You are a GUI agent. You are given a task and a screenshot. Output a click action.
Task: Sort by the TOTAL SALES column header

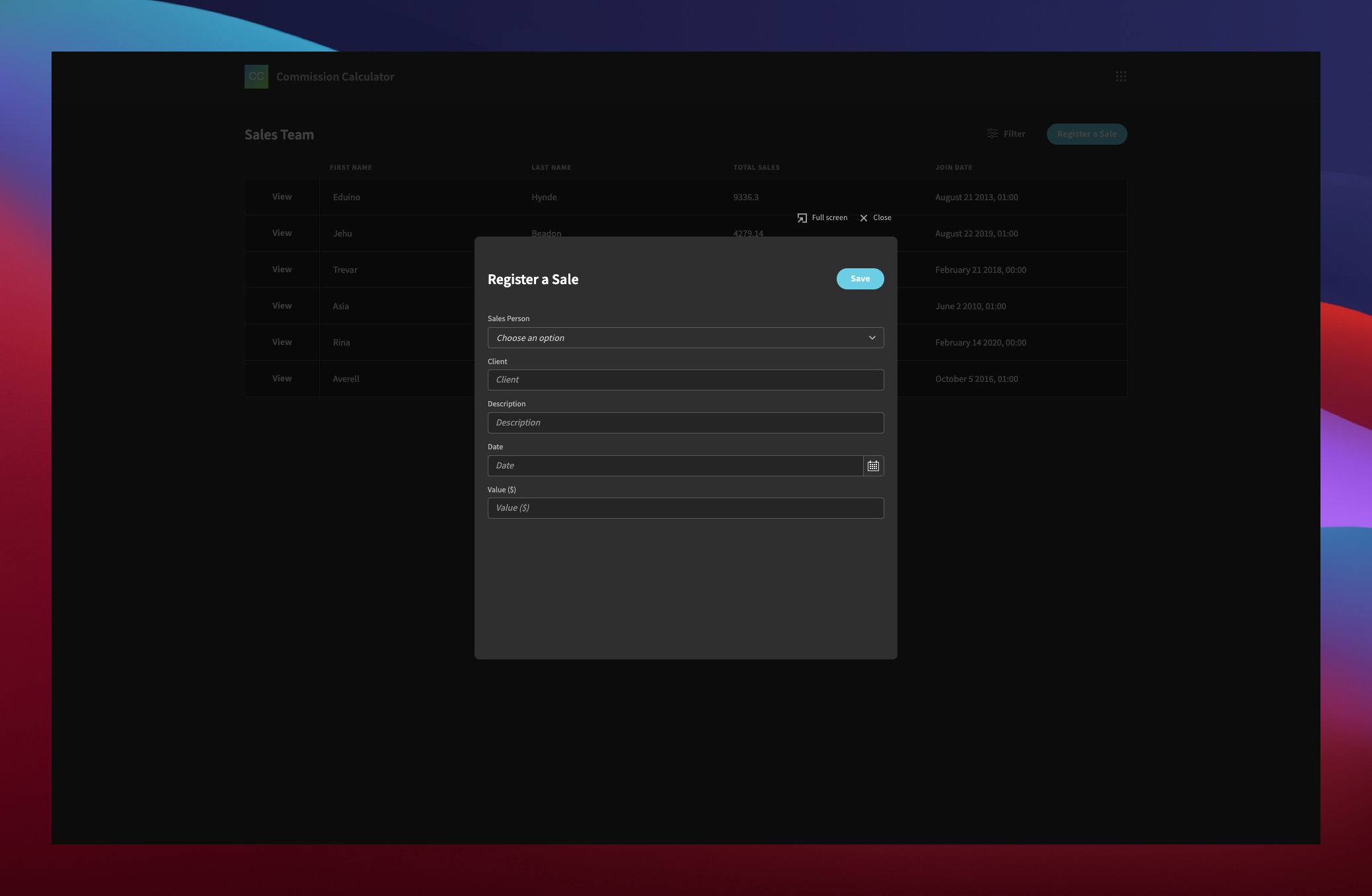(756, 167)
